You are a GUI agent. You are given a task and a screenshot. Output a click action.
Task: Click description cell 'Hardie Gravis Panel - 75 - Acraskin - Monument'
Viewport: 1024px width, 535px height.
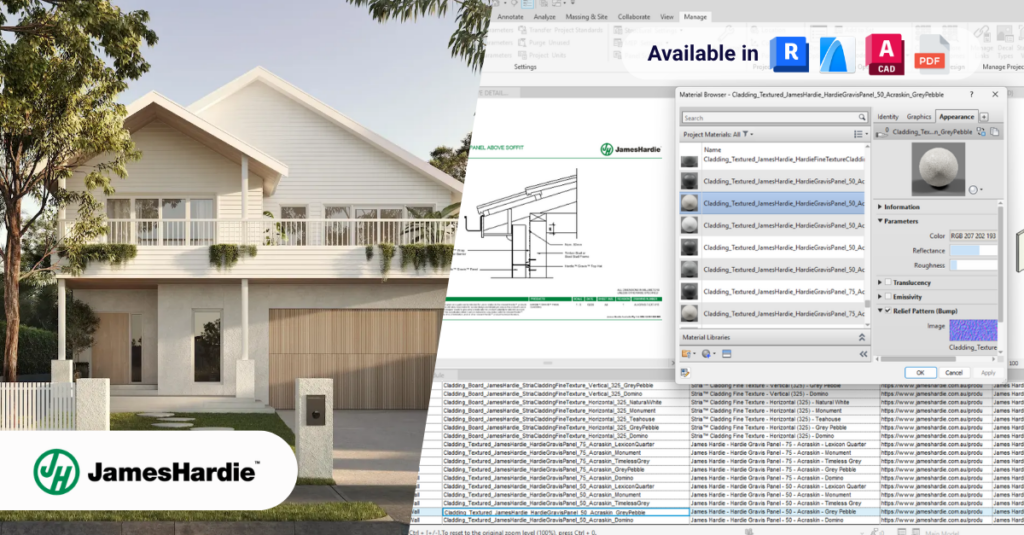click(784, 453)
